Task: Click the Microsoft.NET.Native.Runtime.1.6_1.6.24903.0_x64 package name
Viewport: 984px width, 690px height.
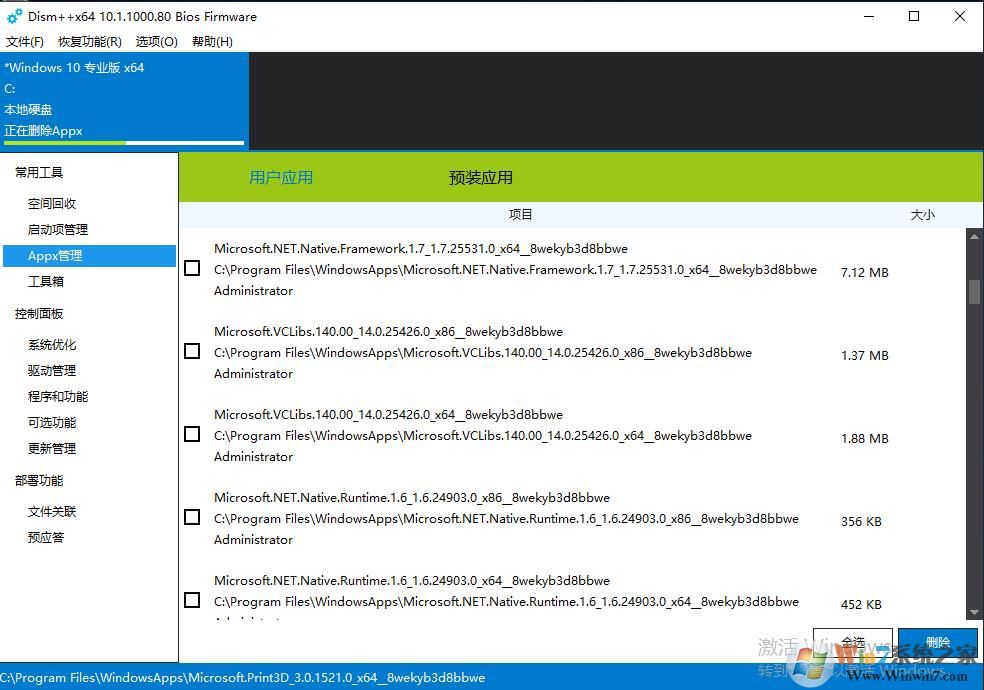Action: 412,580
